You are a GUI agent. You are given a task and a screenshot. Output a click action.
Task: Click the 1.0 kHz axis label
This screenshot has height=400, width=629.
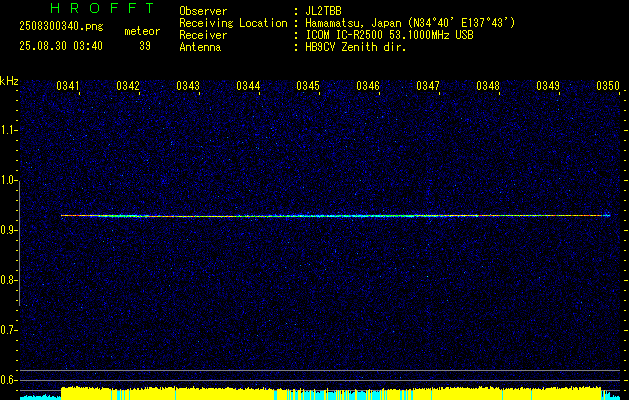(8, 180)
